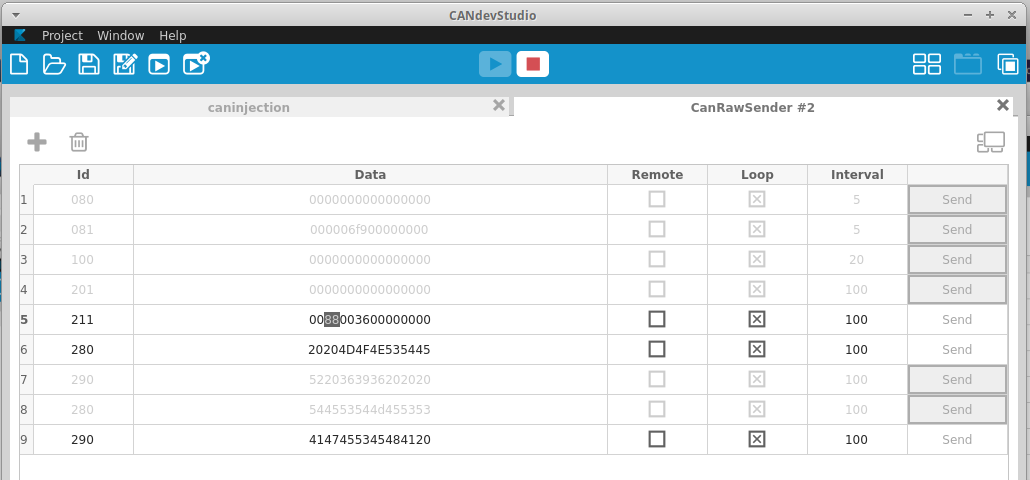Click the Loop column header
This screenshot has height=480, width=1030.
[x=757, y=175]
